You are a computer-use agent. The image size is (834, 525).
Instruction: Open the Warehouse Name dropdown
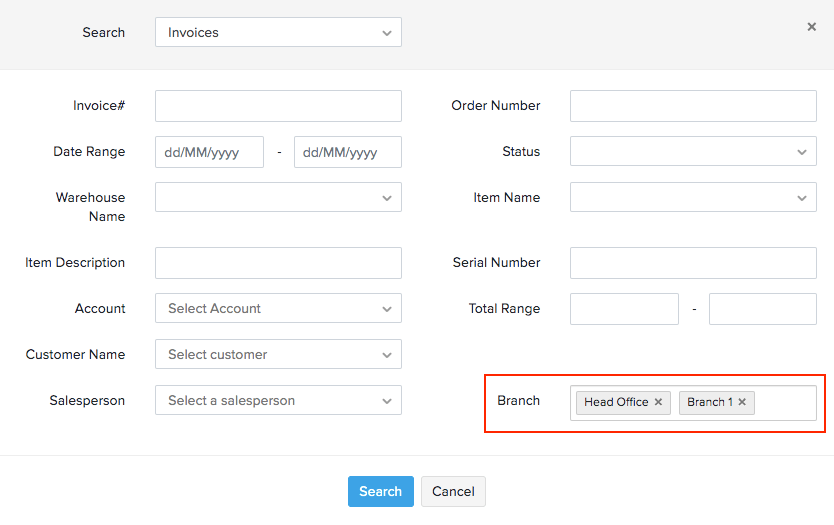pyautogui.click(x=278, y=198)
